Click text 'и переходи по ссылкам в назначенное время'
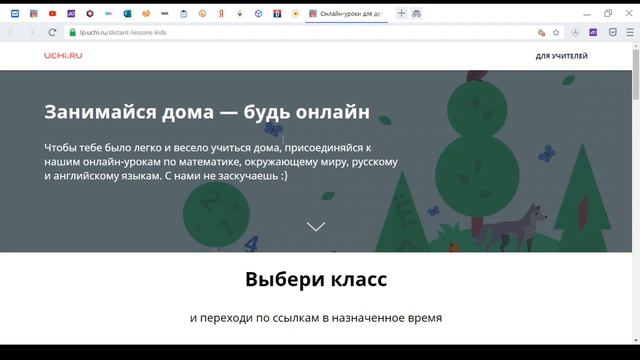 point(316,318)
